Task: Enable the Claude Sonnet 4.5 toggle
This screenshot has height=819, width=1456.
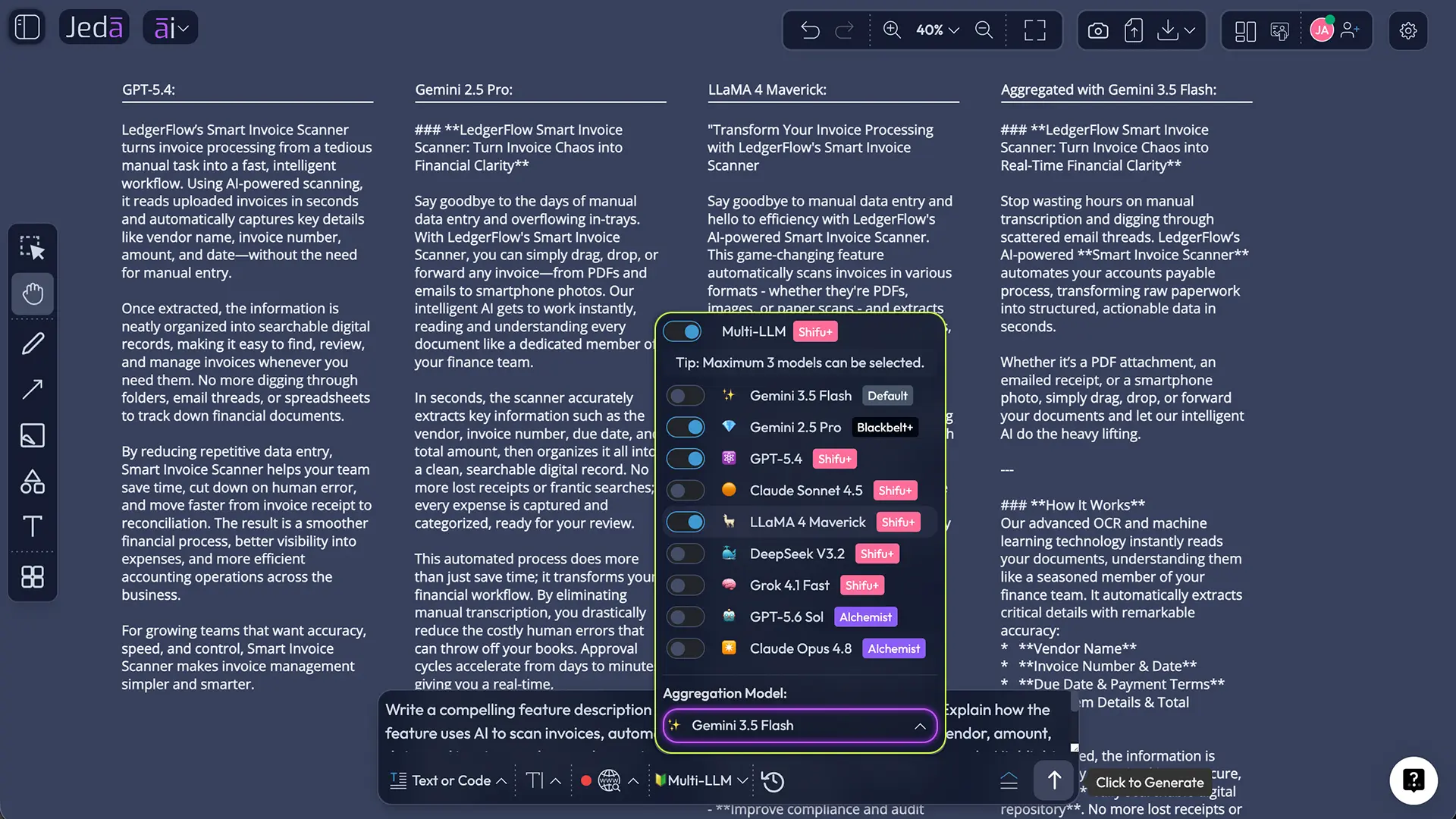Action: tap(686, 491)
